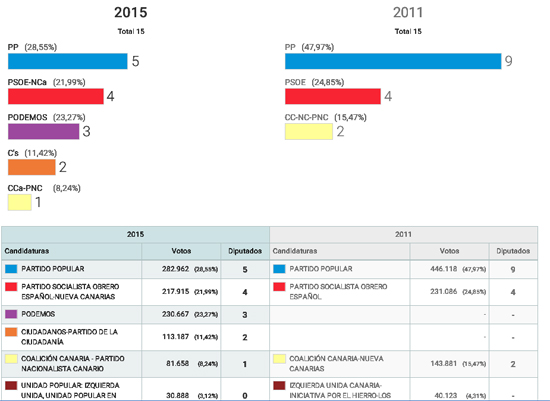Select the 2015 chart heading
Image resolution: width=550 pixels, height=401 pixels.
coord(130,13)
